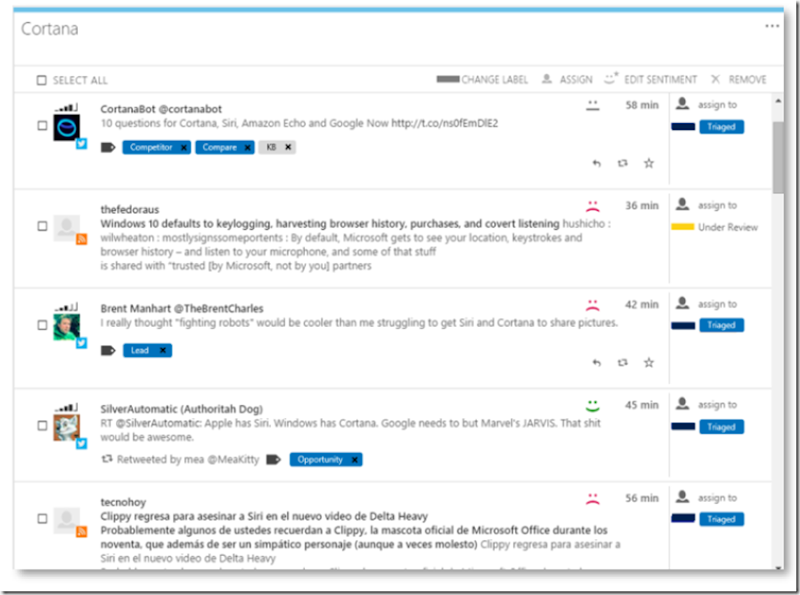
Task: Click Triaged label on CortanaBot post
Action: 721,127
